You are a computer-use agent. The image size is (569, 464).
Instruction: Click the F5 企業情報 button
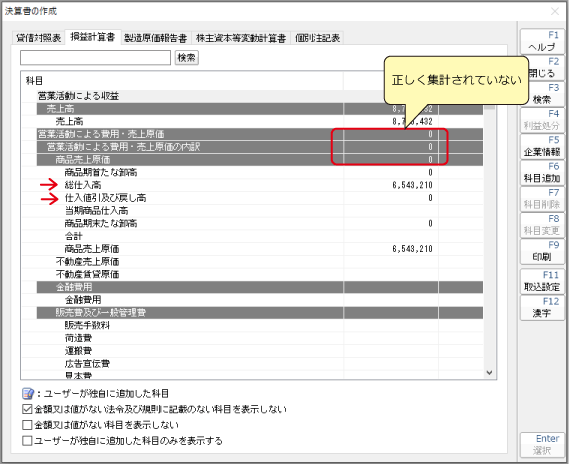coord(542,146)
